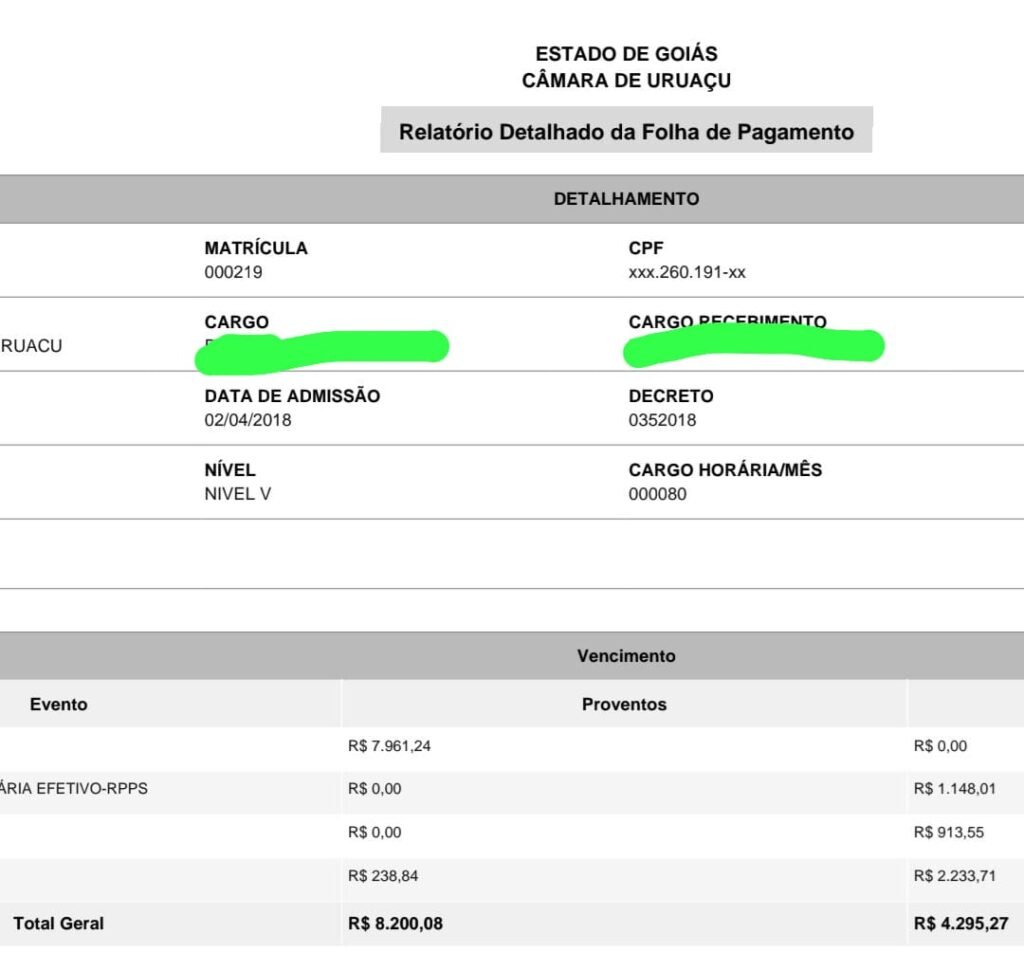1024x971 pixels.
Task: Click the decreto number 0352018
Action: (662, 420)
